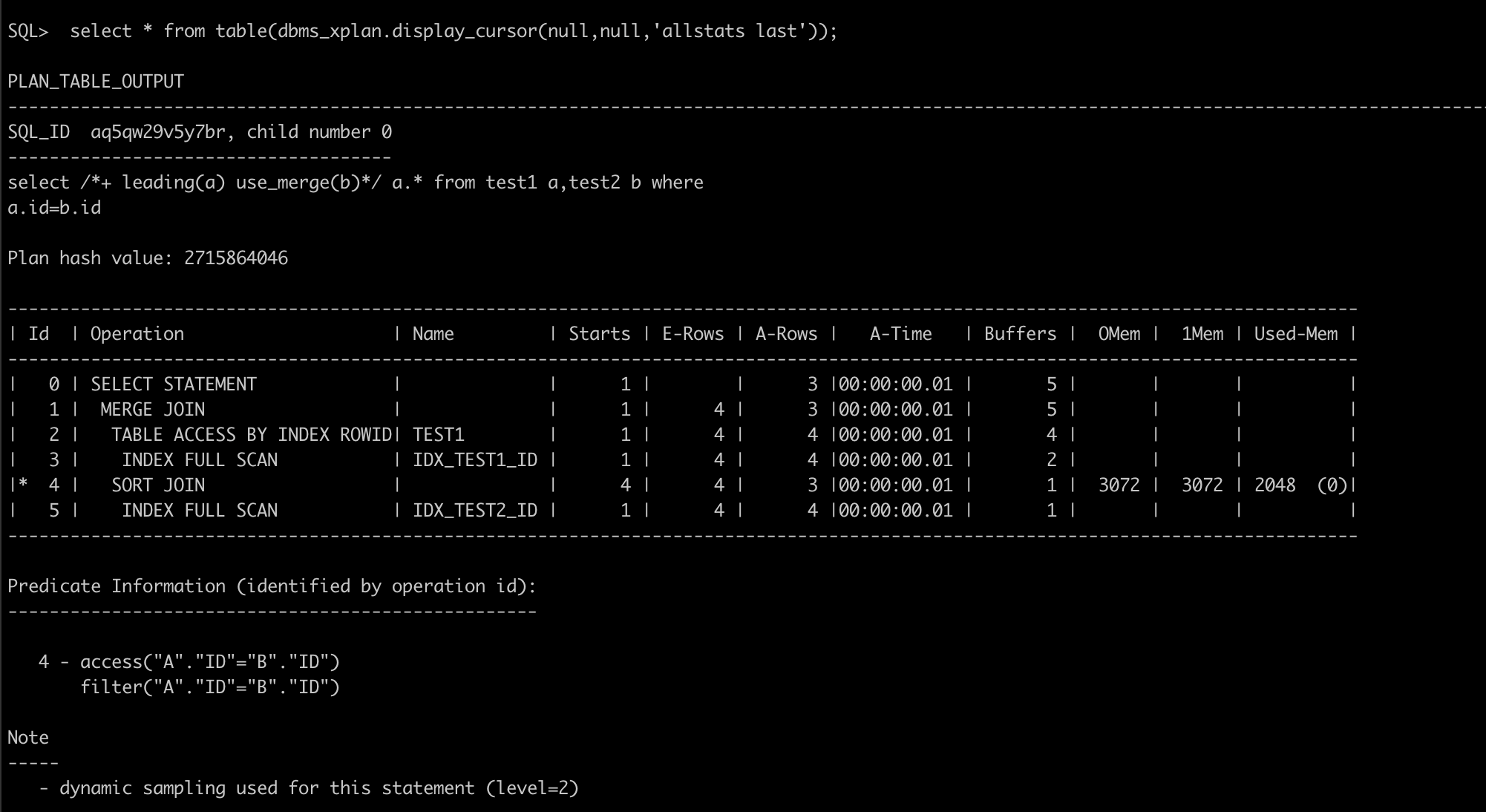1486x812 pixels.
Task: Click the Name column header
Action: coord(433,334)
